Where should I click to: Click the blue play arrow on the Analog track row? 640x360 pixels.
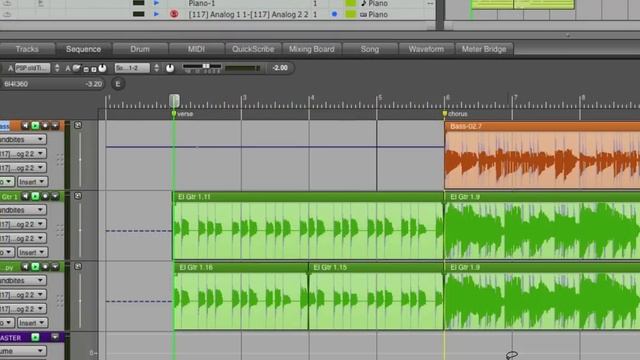(x=156, y=14)
